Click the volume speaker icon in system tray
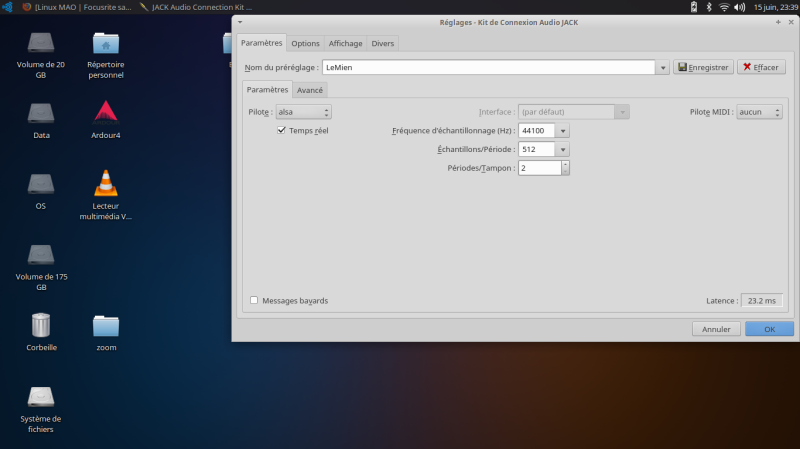The image size is (800, 449). tap(739, 7)
